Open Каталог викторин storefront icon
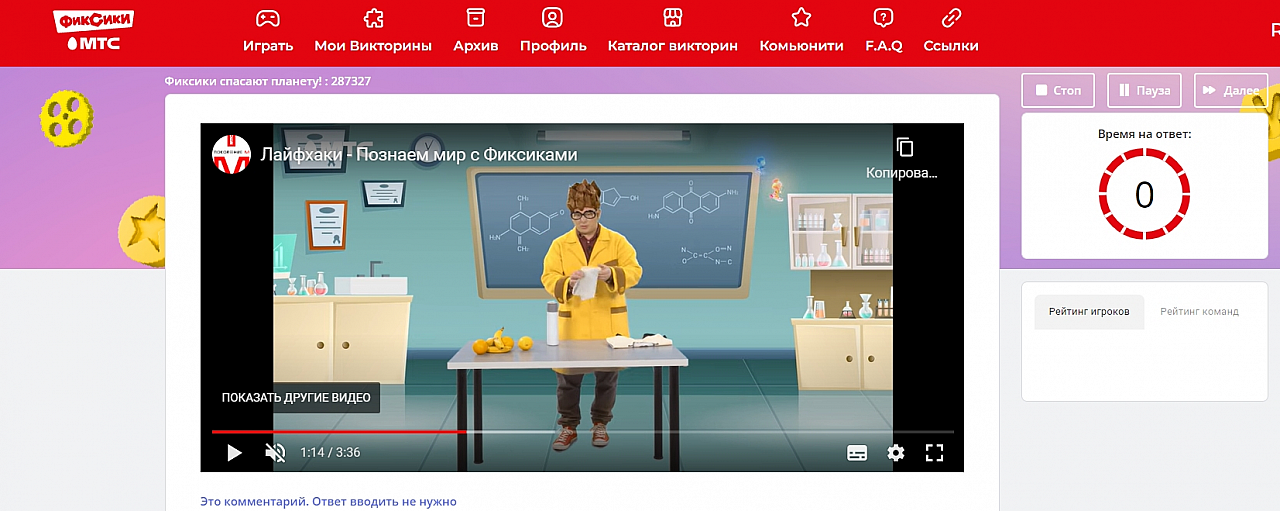Image resolution: width=1280 pixels, height=511 pixels. [672, 31]
